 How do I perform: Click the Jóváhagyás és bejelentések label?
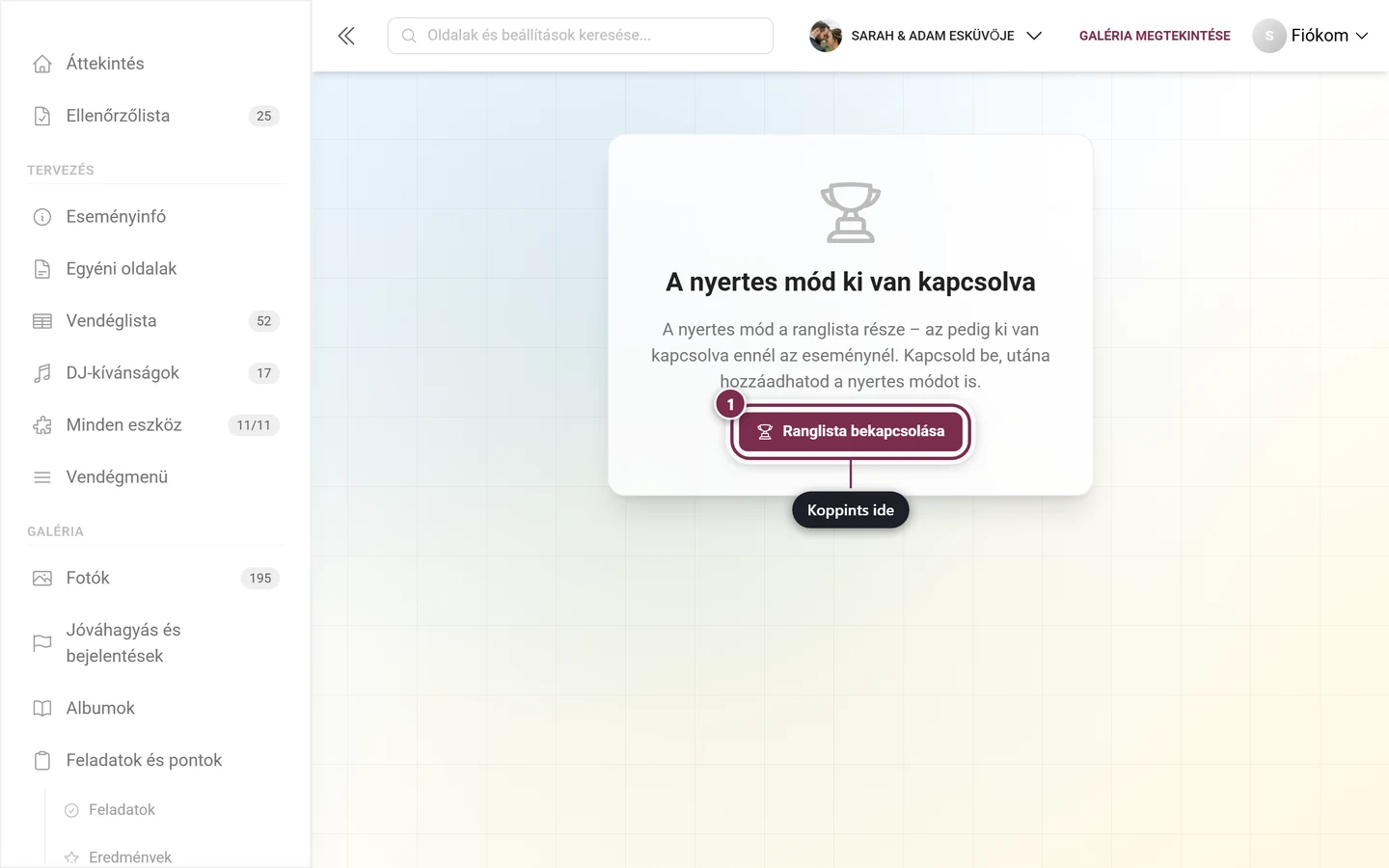[x=123, y=643]
